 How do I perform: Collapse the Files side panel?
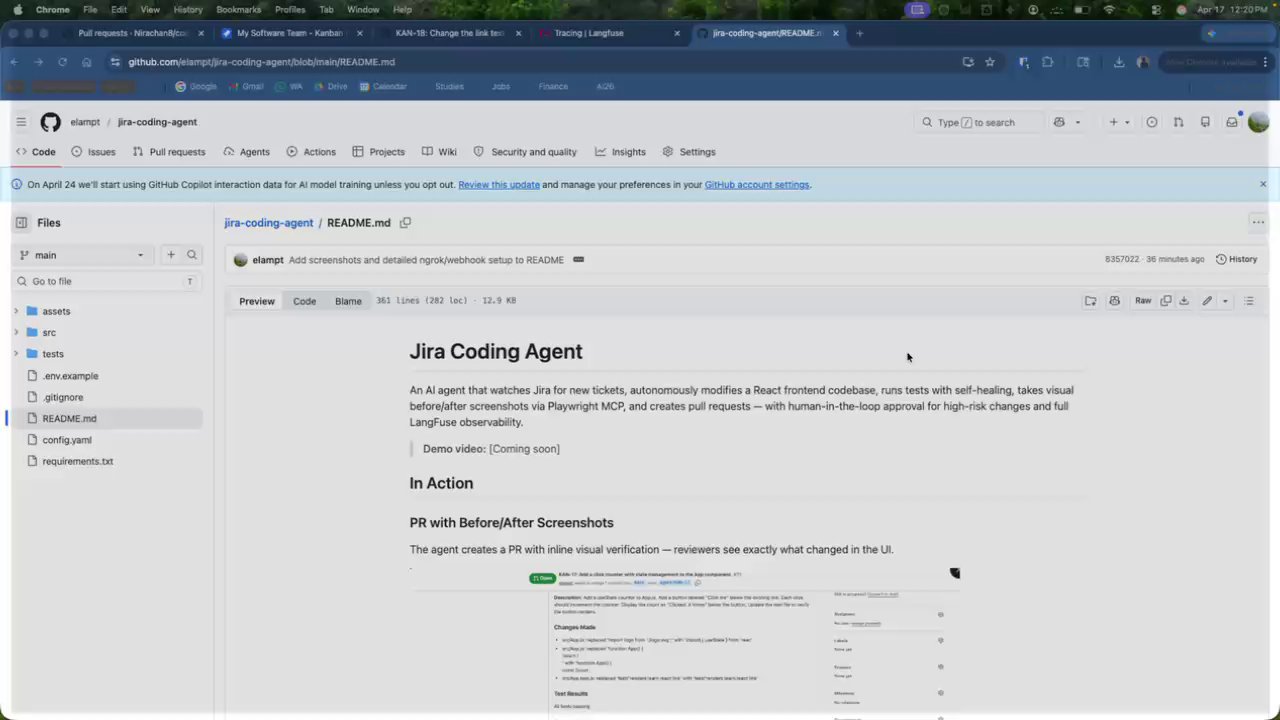(21, 223)
